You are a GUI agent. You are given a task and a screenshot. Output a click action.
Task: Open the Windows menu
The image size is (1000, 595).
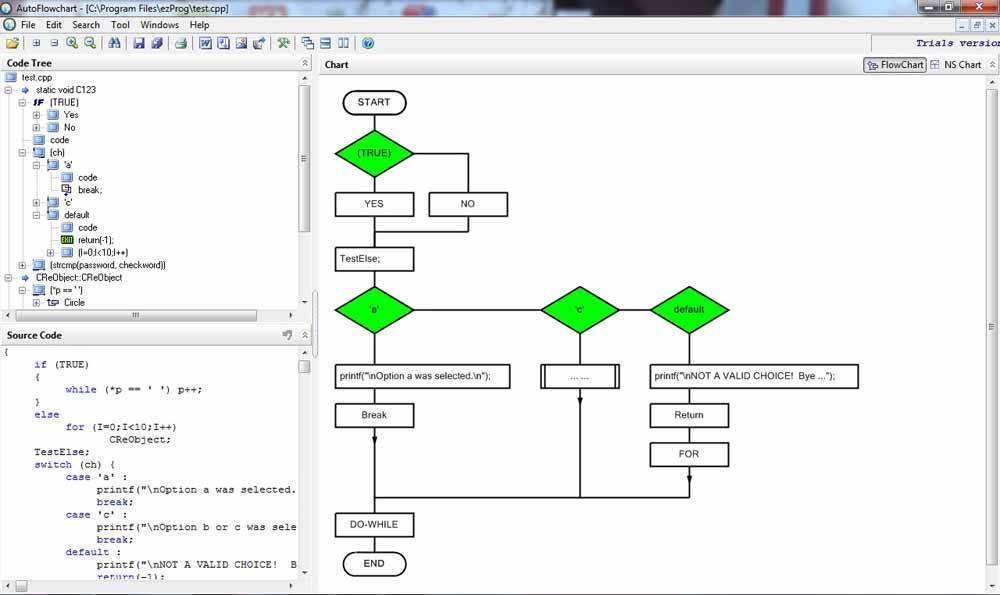[159, 25]
